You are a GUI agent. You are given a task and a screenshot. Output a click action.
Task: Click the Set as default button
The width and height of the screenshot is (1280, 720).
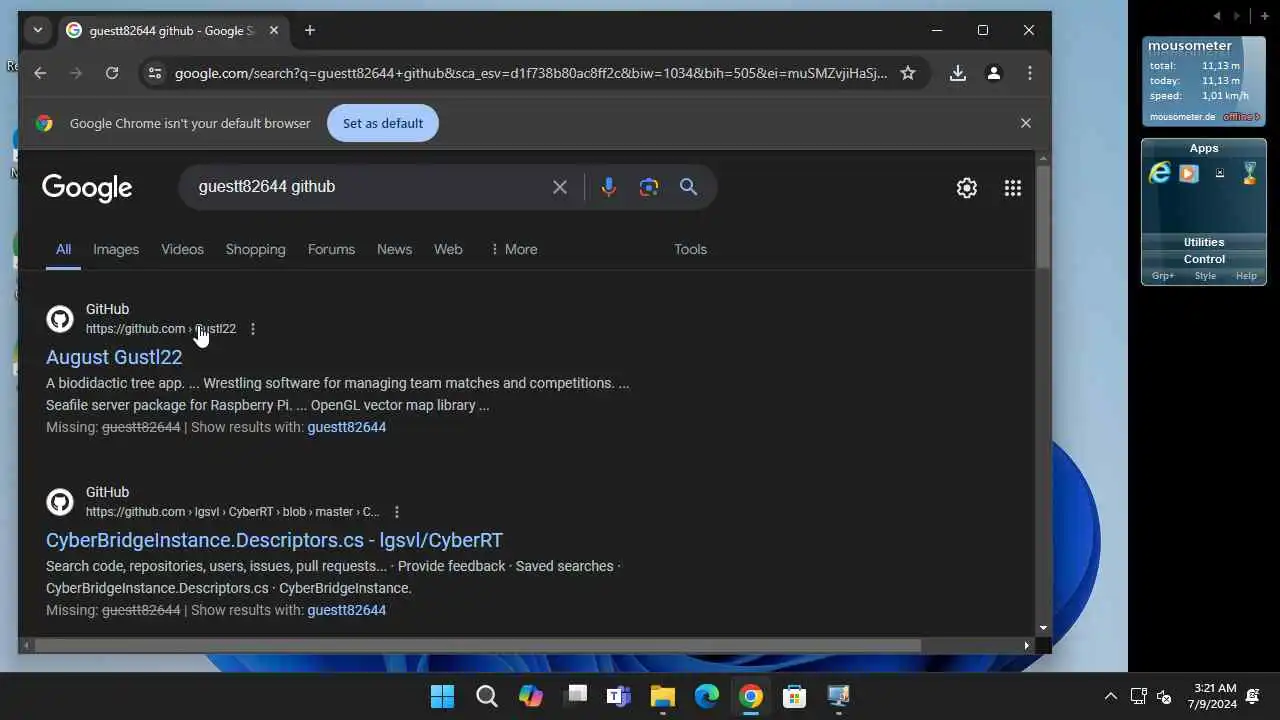pyautogui.click(x=383, y=123)
